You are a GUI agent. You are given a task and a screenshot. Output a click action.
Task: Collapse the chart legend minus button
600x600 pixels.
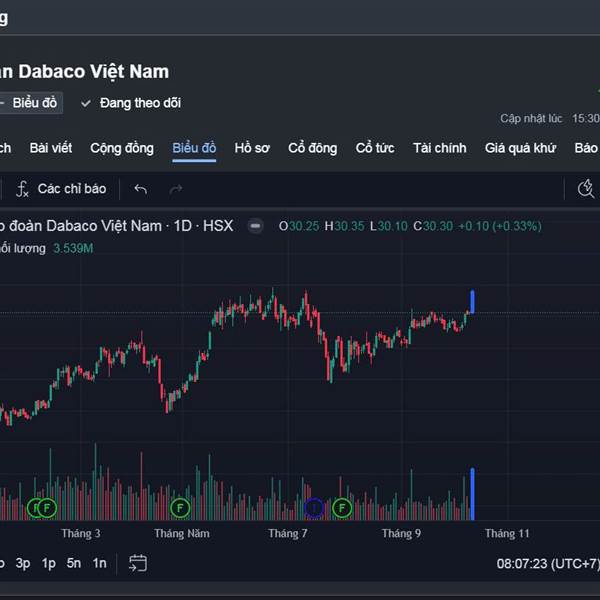tap(256, 226)
